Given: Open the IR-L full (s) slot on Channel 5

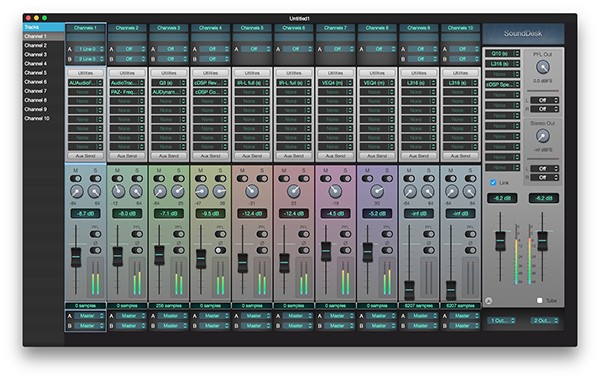Looking at the screenshot, I should point(252,83).
